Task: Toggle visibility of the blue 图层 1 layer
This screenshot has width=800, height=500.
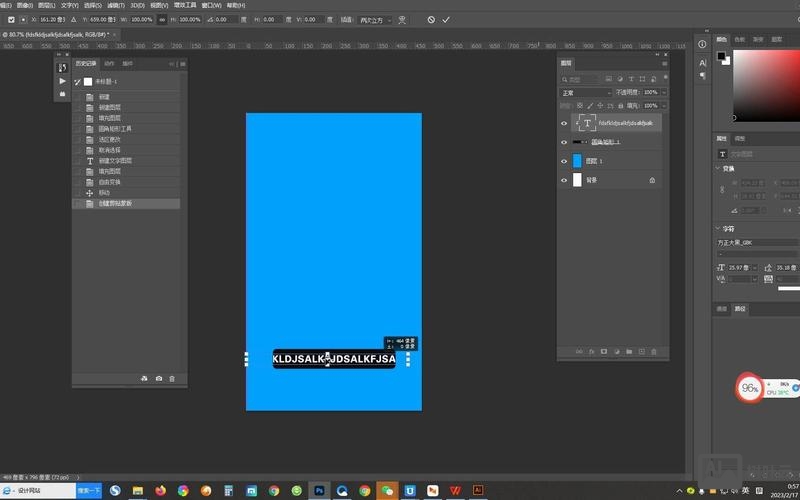Action: [x=564, y=161]
